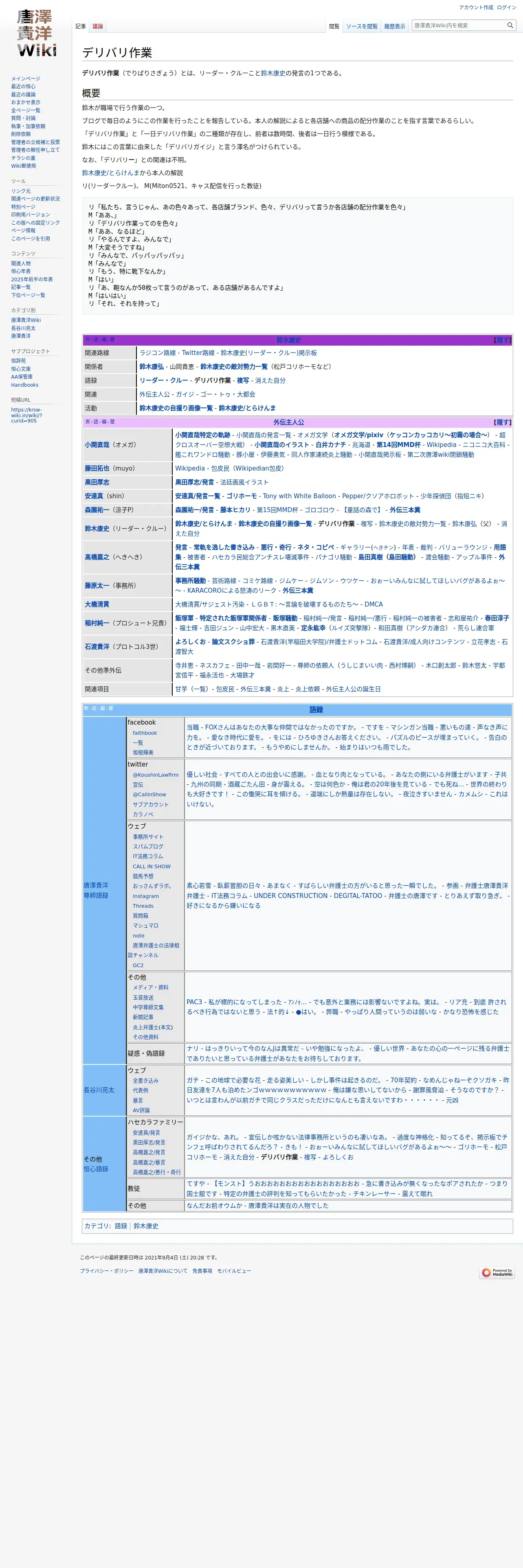Viewport: 523px width, 1568px height.
Task: Collapse the 鈴木康史 navbox with 隠す
Action: [502, 340]
